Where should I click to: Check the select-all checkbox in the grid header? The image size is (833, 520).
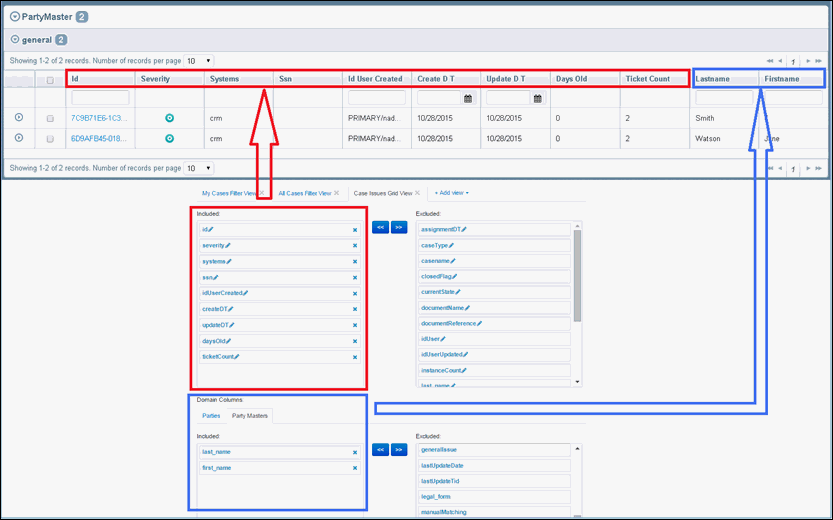click(50, 80)
